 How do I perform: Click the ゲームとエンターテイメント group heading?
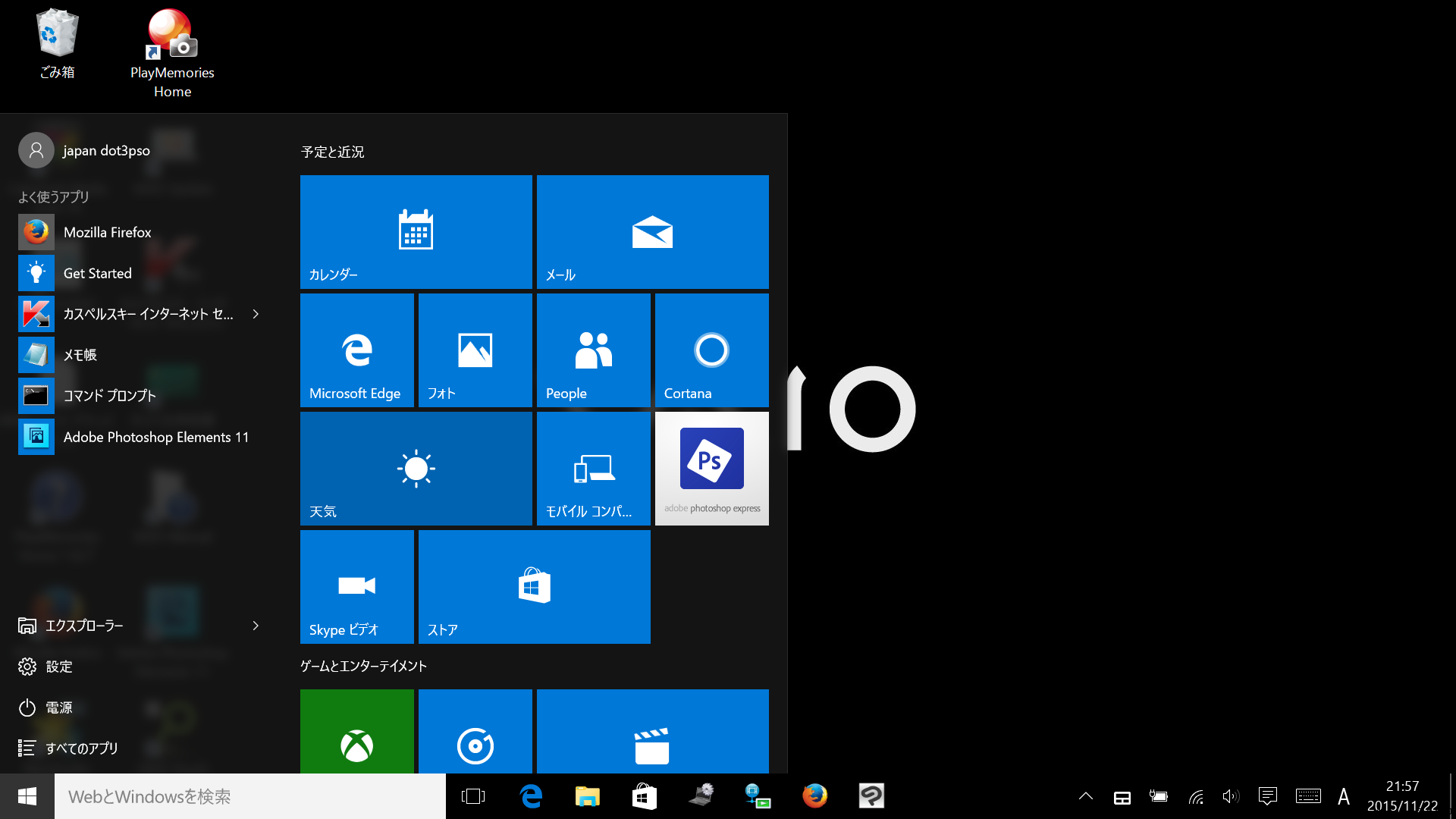(x=363, y=666)
